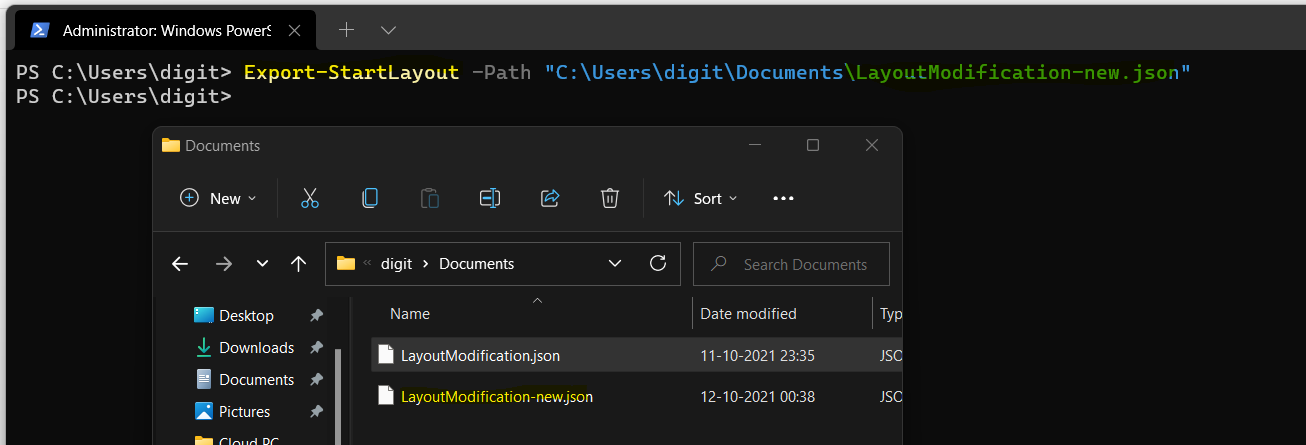Screen dimensions: 1306x445
Task: Click the Copy icon in Explorer toolbar
Action: click(370, 198)
